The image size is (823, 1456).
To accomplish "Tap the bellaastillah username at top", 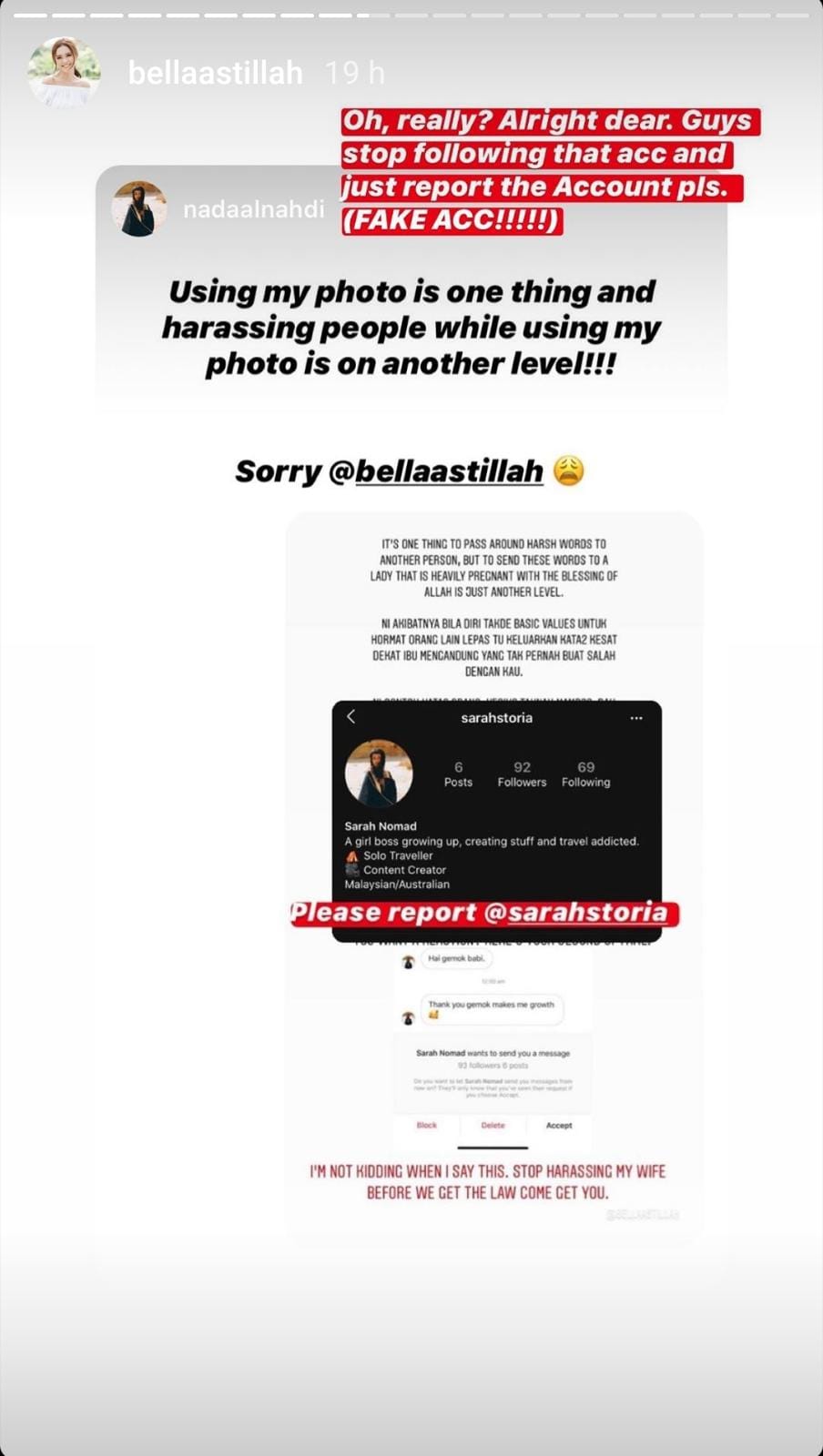I will tap(216, 73).
